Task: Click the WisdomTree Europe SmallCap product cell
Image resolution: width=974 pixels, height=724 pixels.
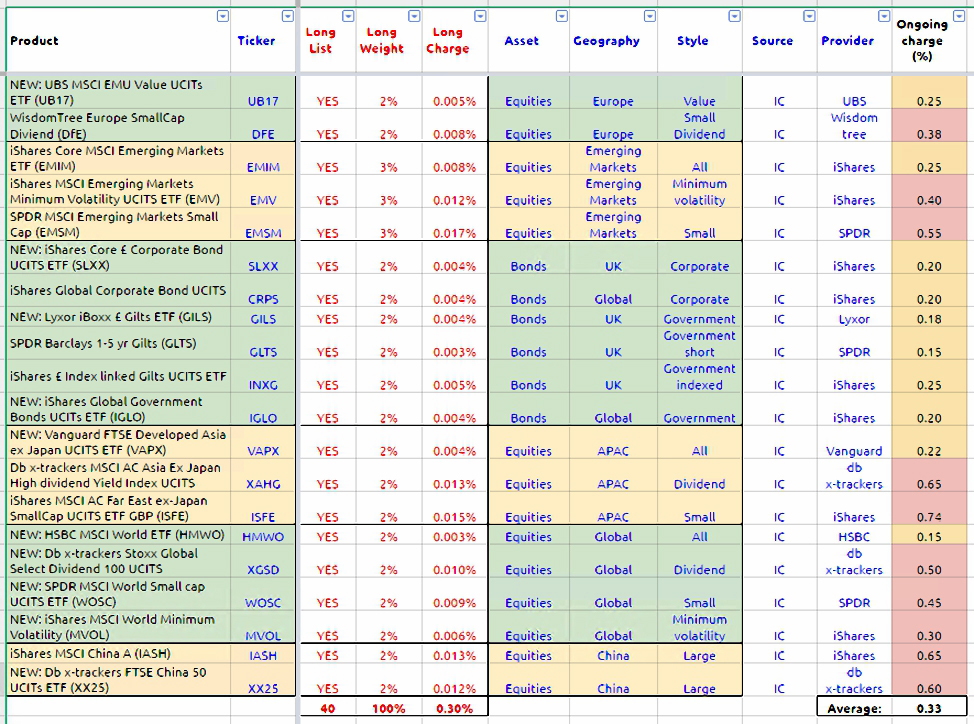Action: click(x=118, y=125)
